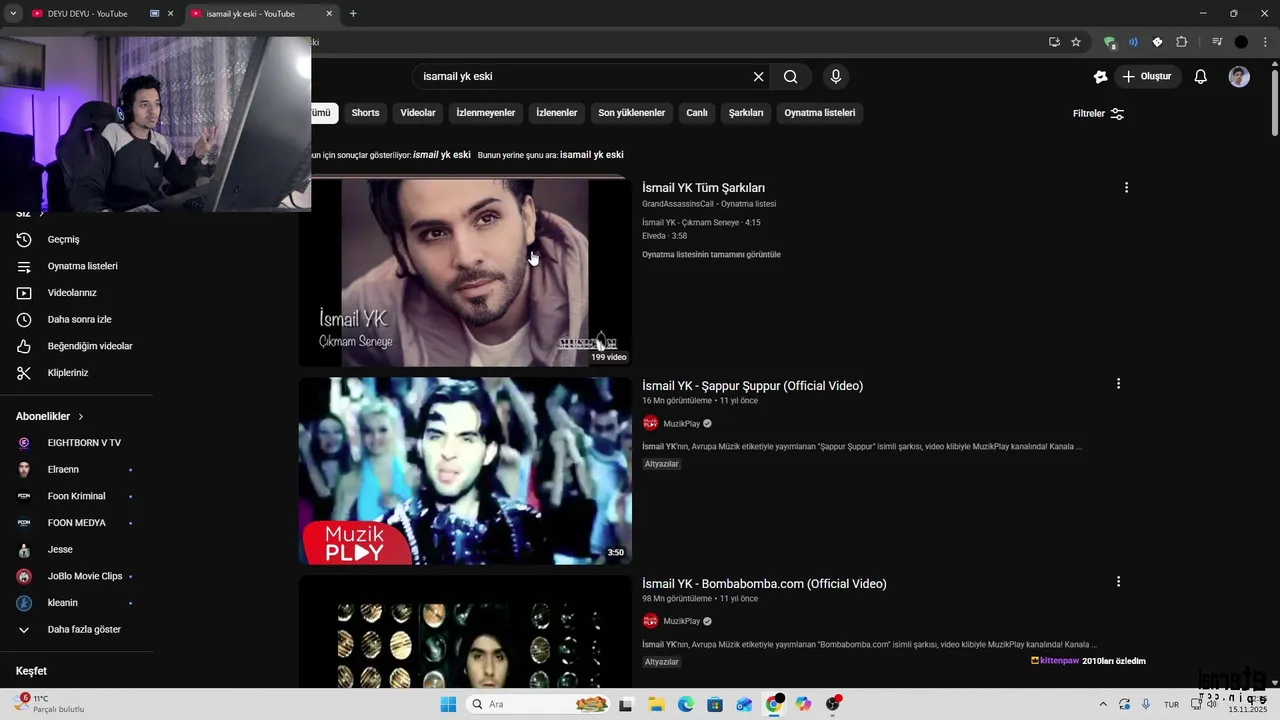Click the taskbar Ara search box
Screen dimensions: 1280x720
tap(539, 704)
